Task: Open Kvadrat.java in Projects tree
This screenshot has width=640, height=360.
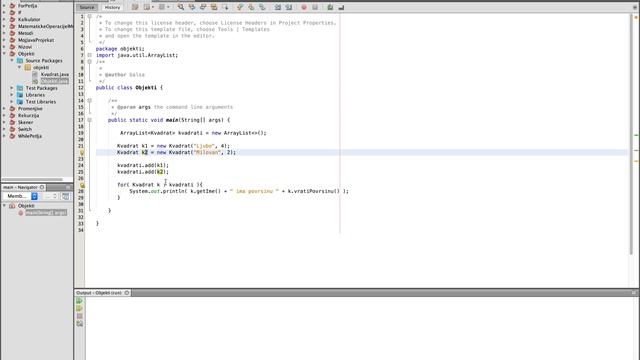Action: click(55, 74)
